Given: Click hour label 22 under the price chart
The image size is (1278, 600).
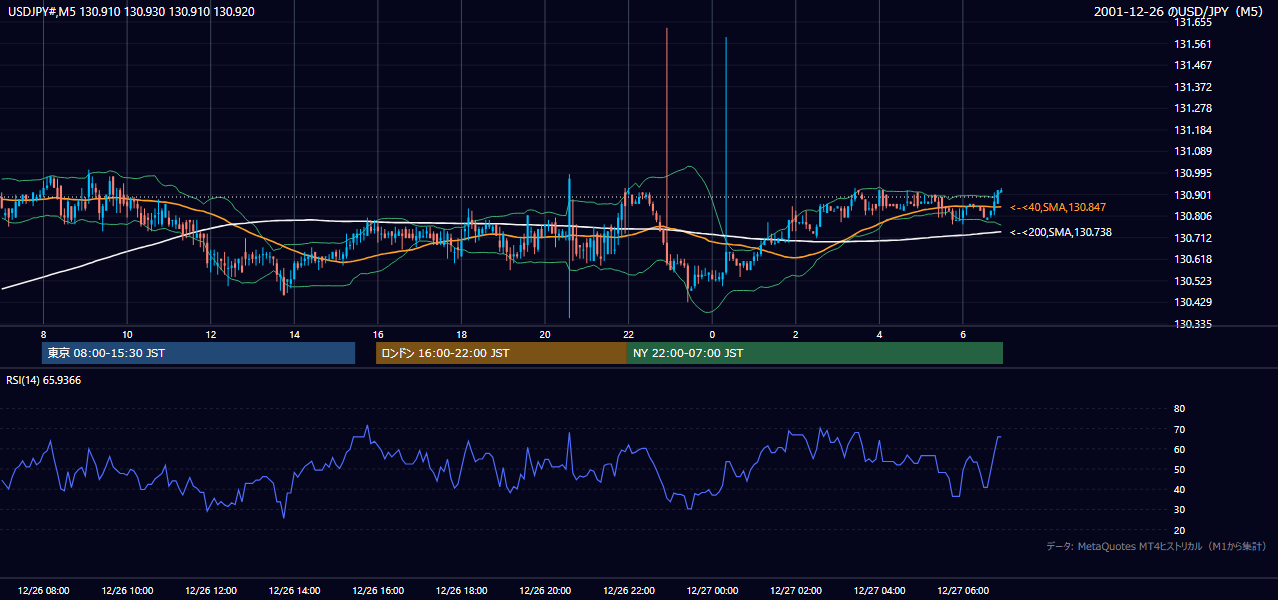Looking at the screenshot, I should [628, 333].
